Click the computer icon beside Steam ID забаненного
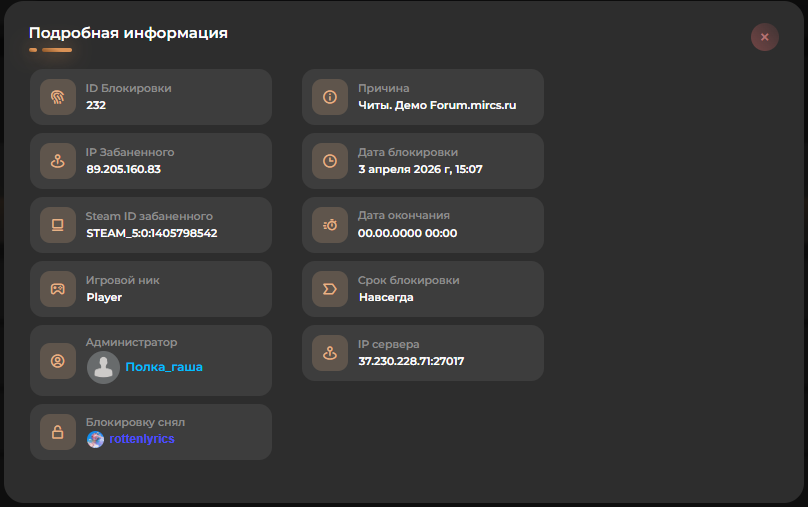808x507 pixels. pos(58,225)
